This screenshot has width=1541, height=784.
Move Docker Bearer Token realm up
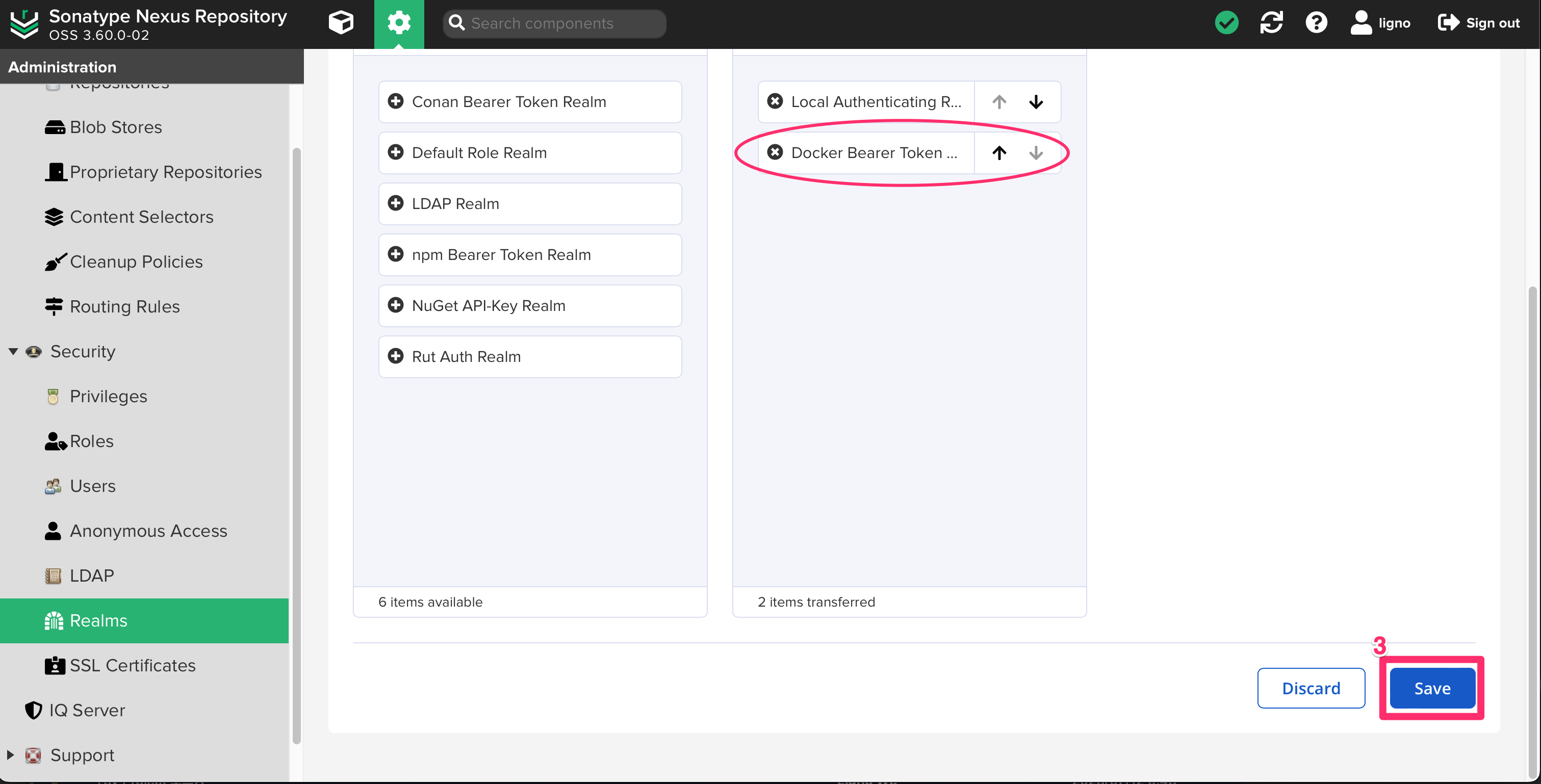[x=999, y=152]
